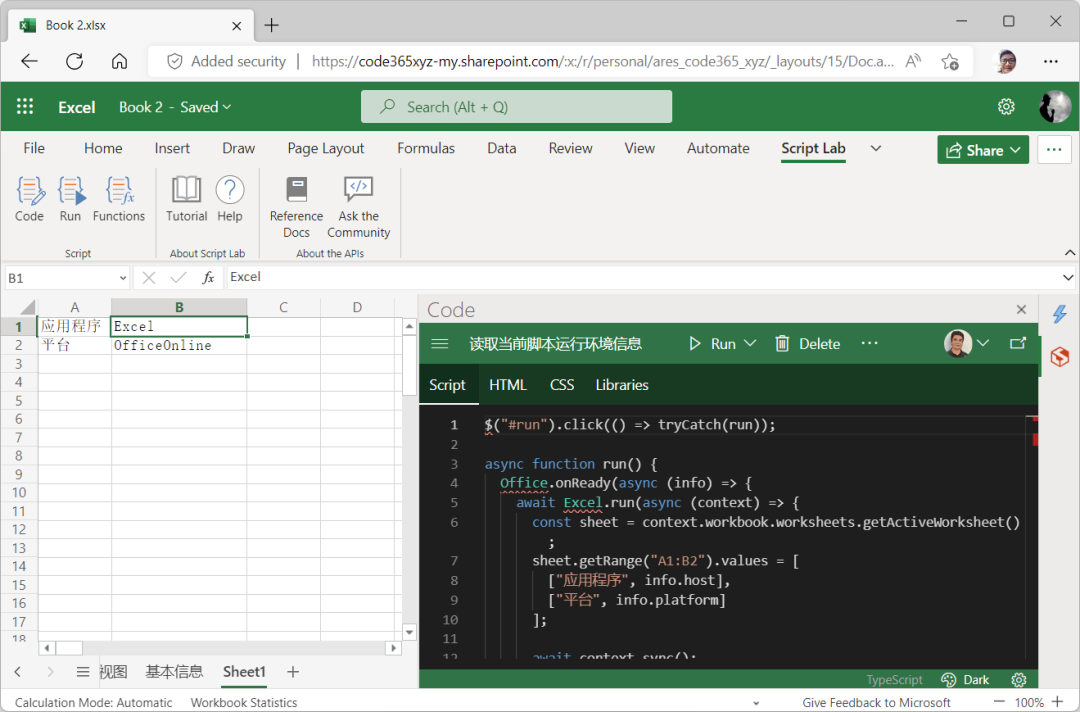Open the account profile picture menu
This screenshot has height=712, width=1080.
click(x=1055, y=107)
